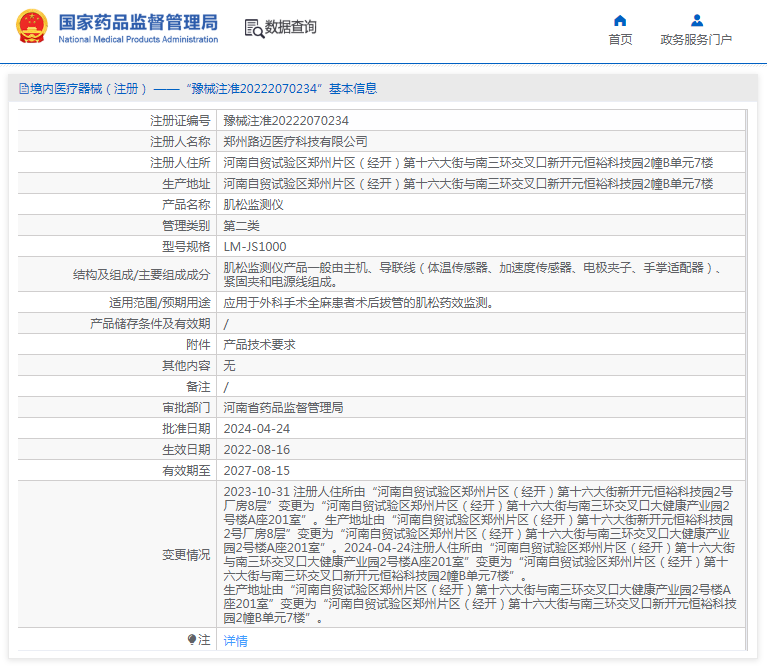Viewport: 767px width, 668px height.
Task: Click the 首页 home icon
Action: pos(620,21)
